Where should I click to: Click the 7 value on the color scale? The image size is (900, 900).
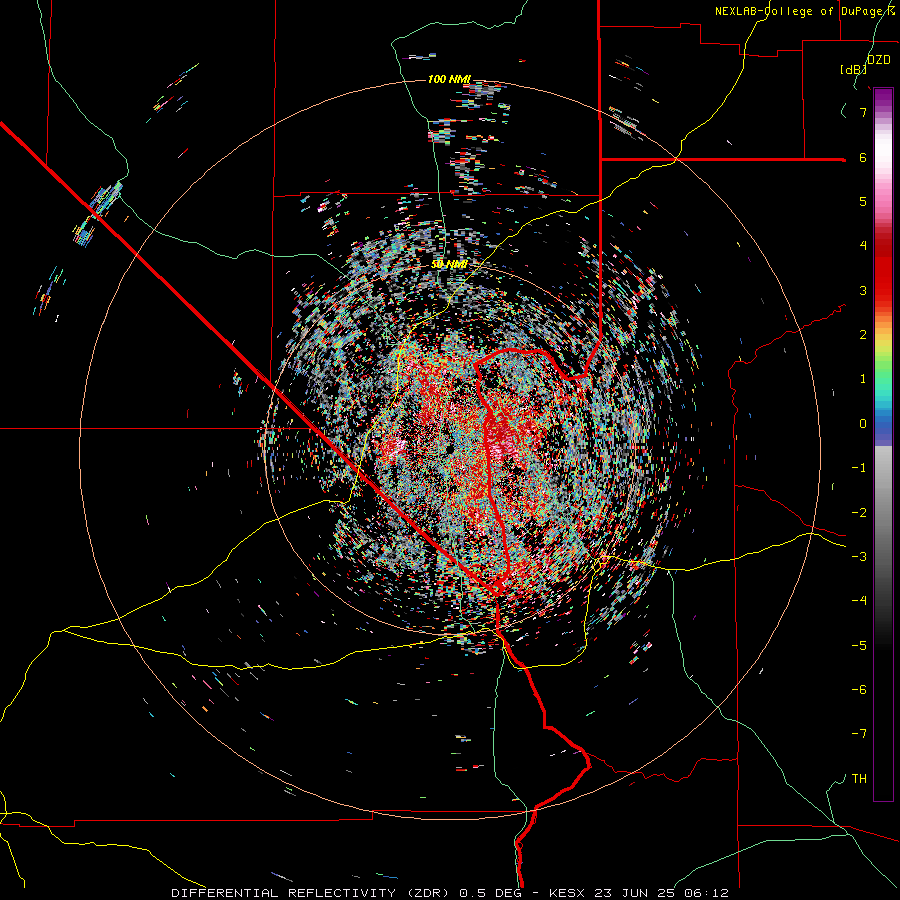[863, 112]
